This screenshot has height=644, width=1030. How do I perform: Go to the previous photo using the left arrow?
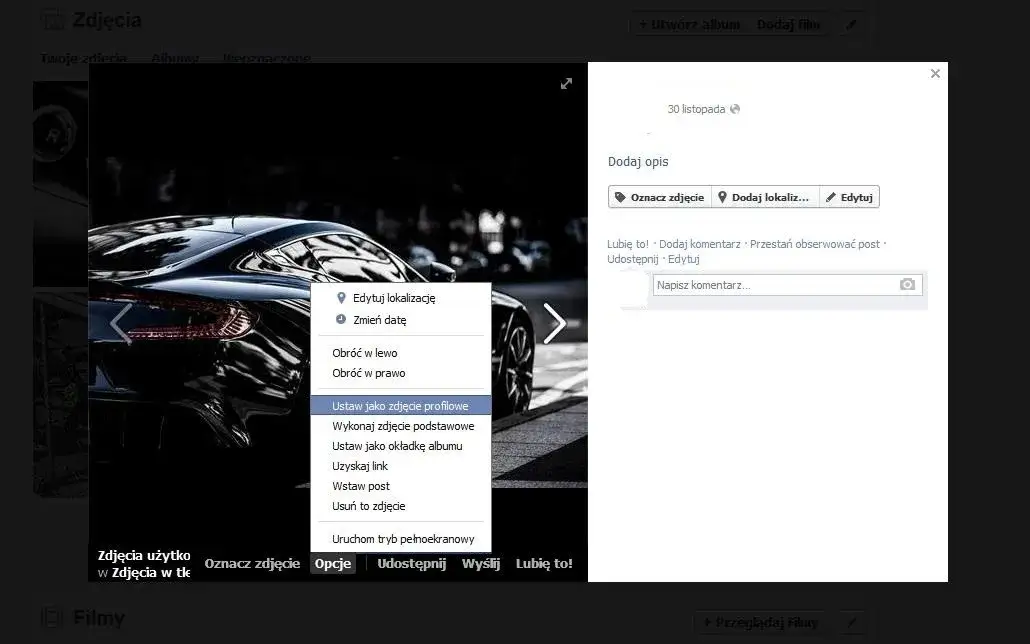point(120,323)
